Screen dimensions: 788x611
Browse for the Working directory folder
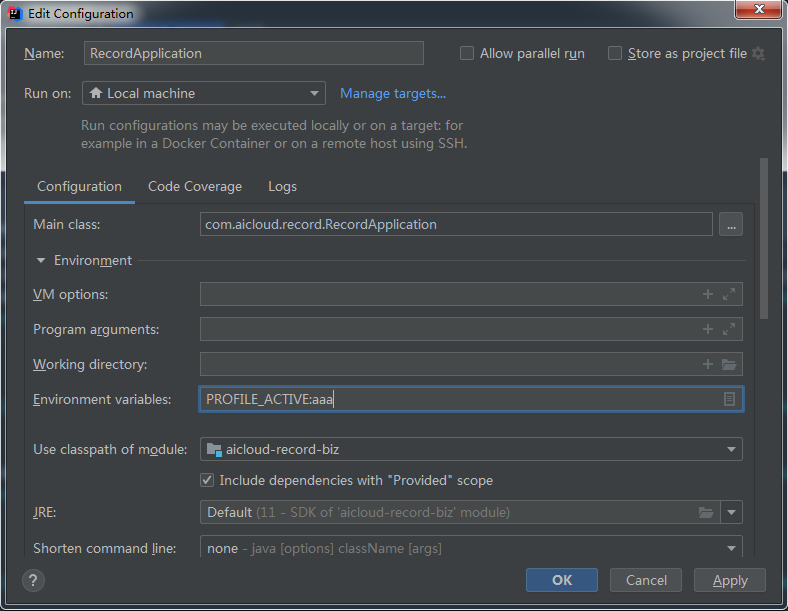(x=729, y=364)
